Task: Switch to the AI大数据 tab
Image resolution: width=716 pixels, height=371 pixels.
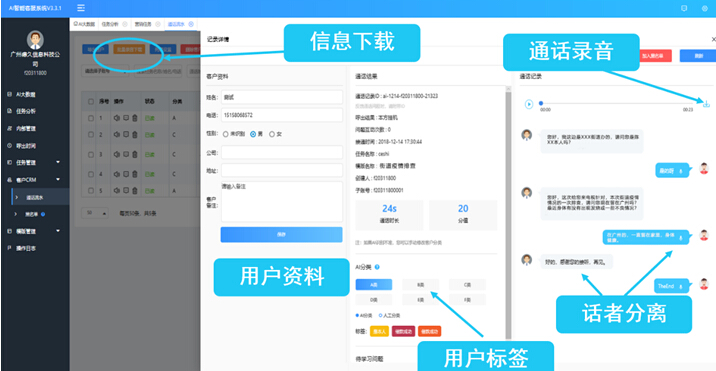Action: click(x=84, y=24)
